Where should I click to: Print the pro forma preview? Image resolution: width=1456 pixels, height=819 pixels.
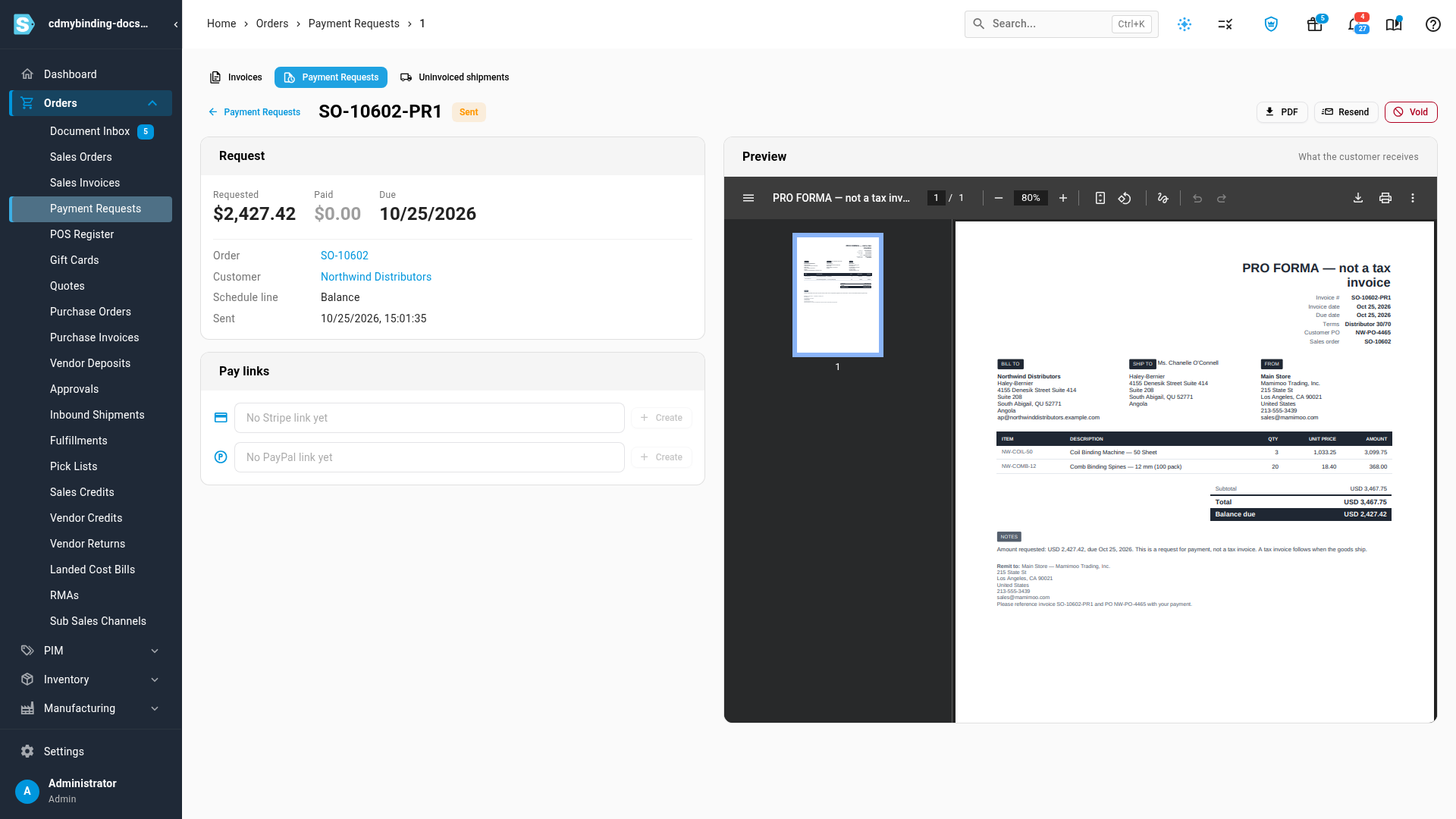(x=1385, y=198)
